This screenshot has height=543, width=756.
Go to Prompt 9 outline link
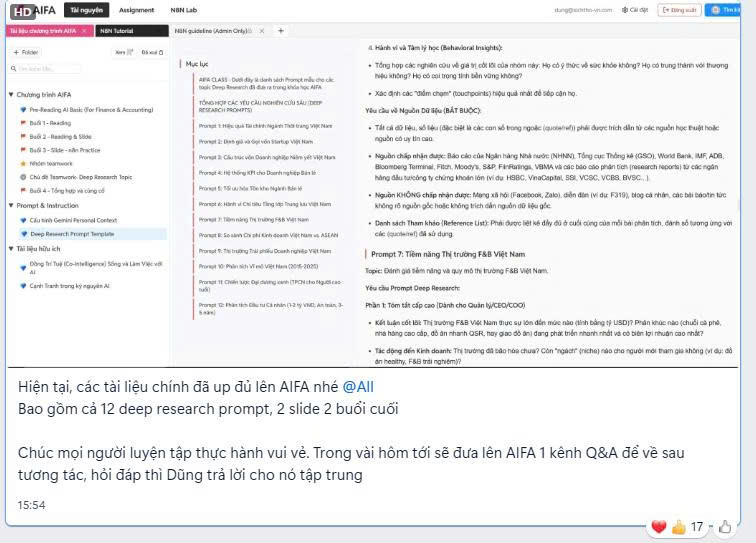[x=265, y=251]
